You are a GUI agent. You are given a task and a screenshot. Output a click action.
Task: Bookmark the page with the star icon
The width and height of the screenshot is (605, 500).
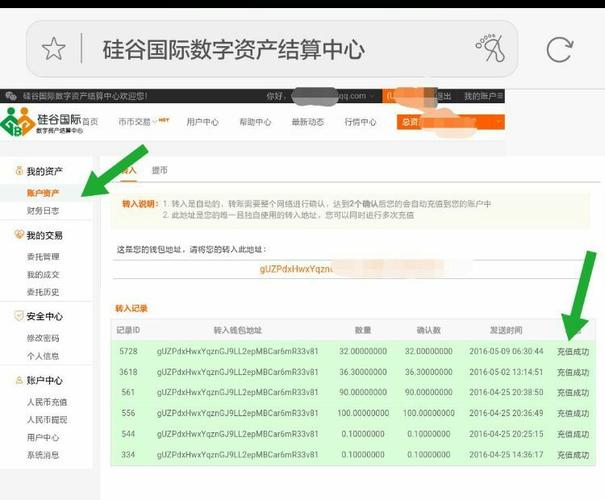coord(53,49)
